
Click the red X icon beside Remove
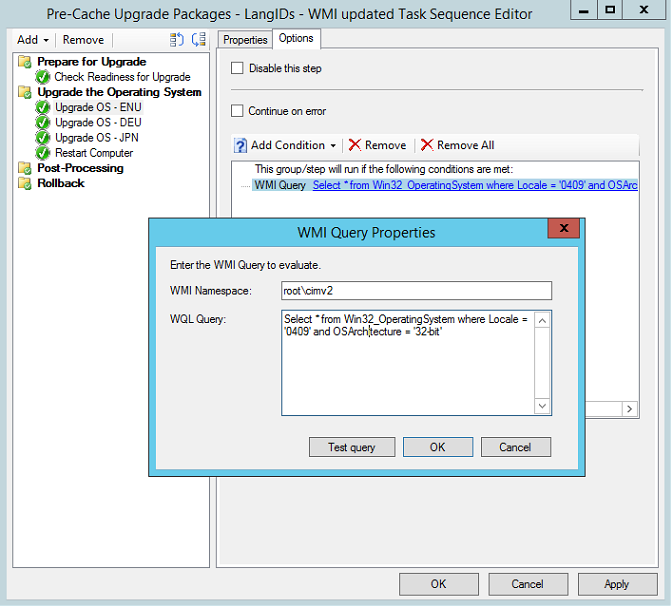pos(355,145)
